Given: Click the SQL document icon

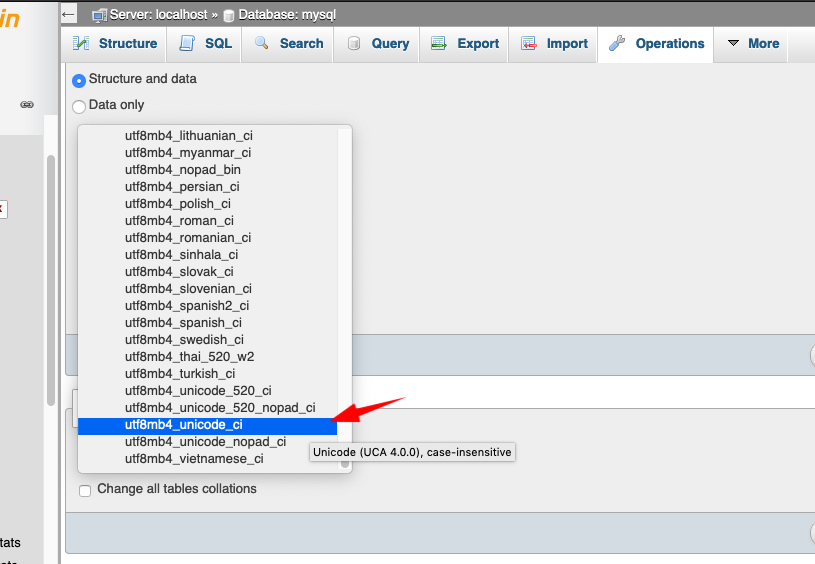Looking at the screenshot, I should coord(187,43).
